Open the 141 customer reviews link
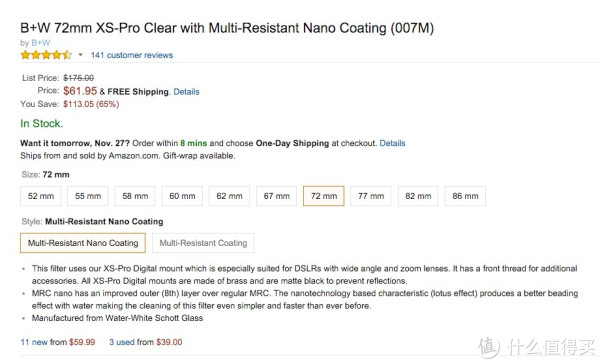This screenshot has width=600, height=364. pos(132,55)
